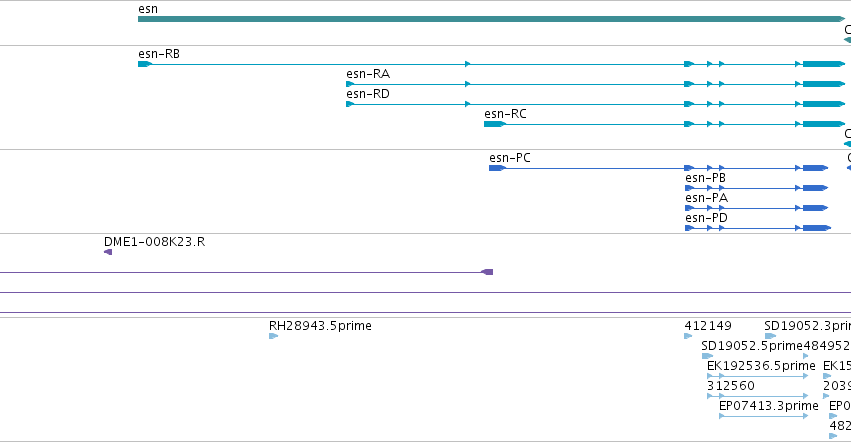
Task: Click the esn gene label
Action: [x=148, y=9]
